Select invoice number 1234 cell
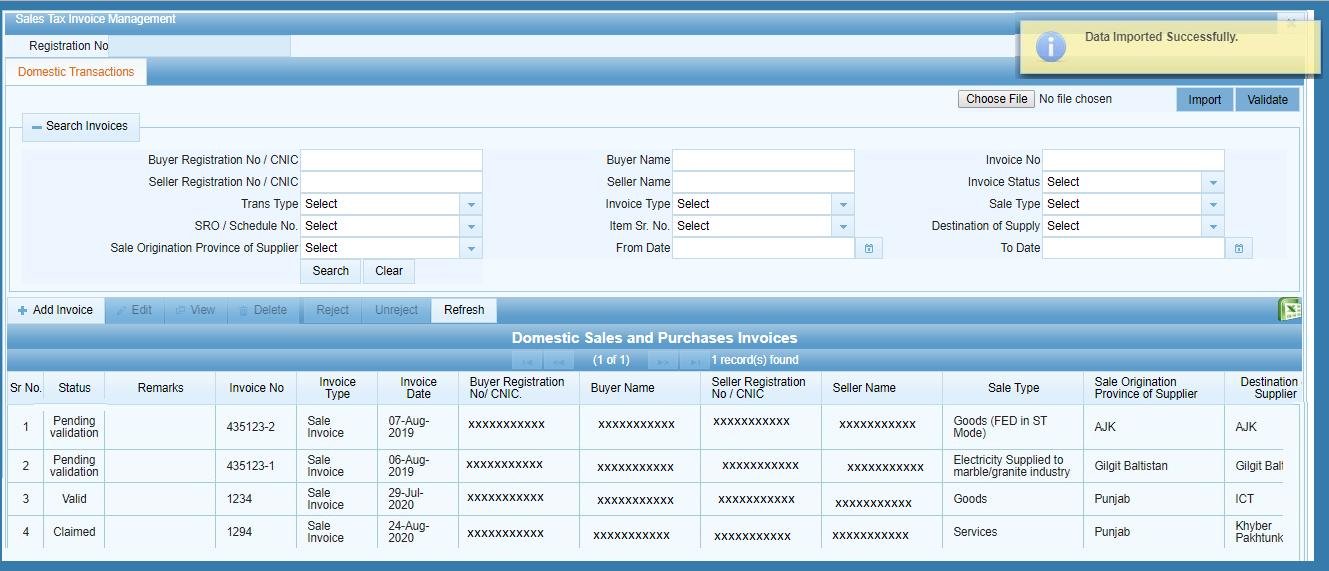1329x571 pixels. (x=256, y=499)
